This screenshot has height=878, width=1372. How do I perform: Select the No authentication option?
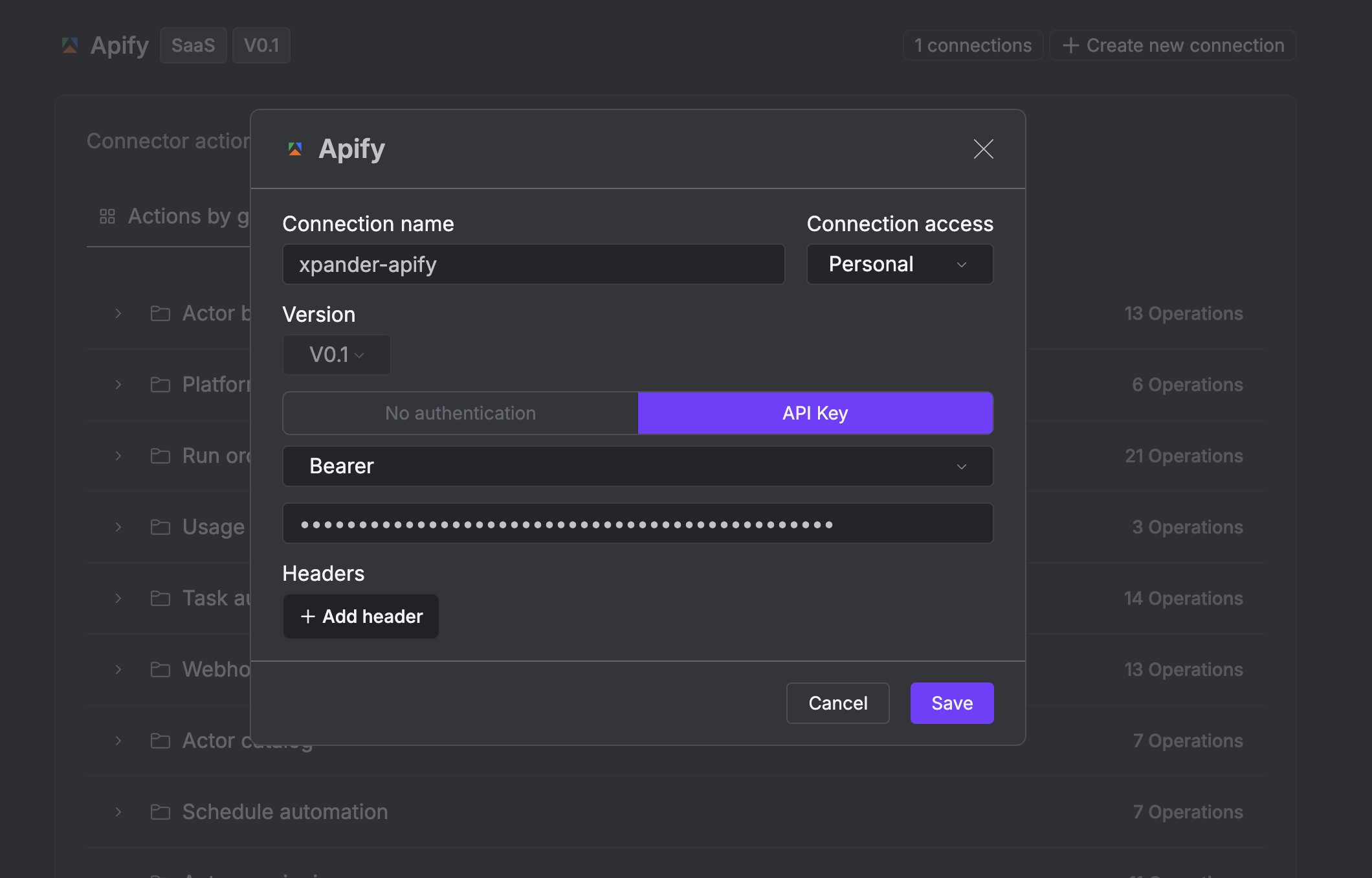[460, 413]
